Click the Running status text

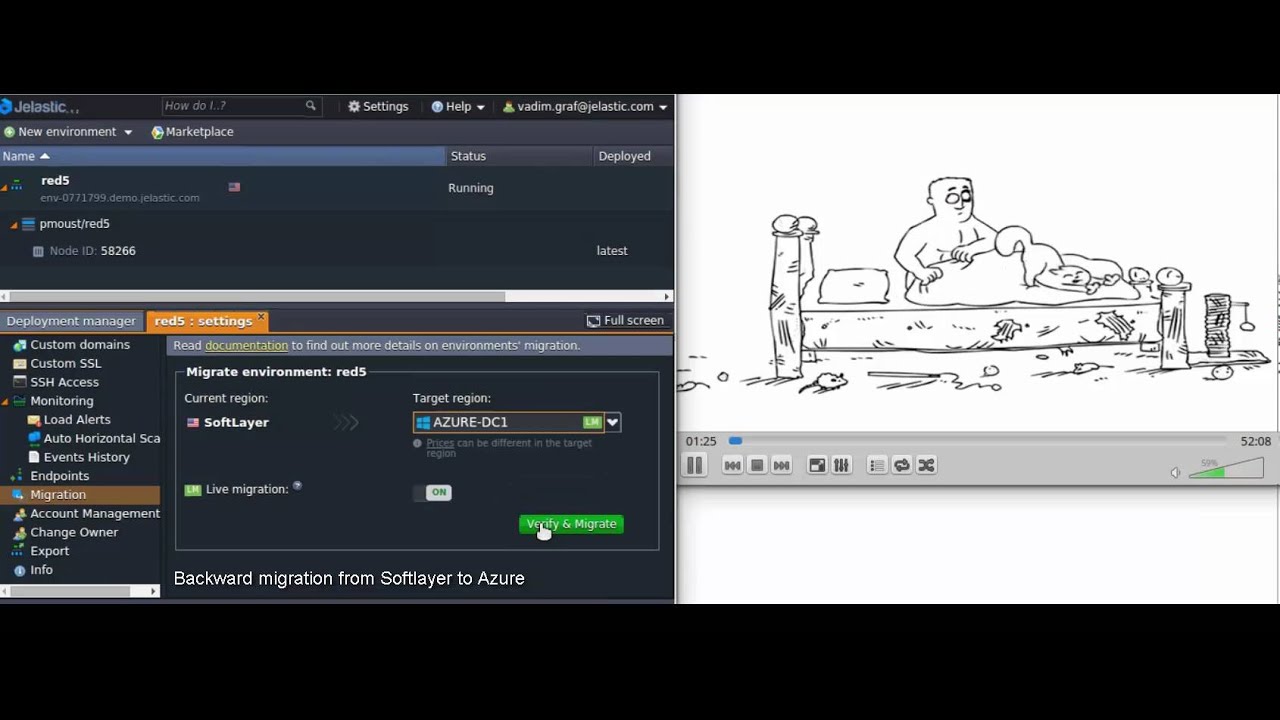471,188
